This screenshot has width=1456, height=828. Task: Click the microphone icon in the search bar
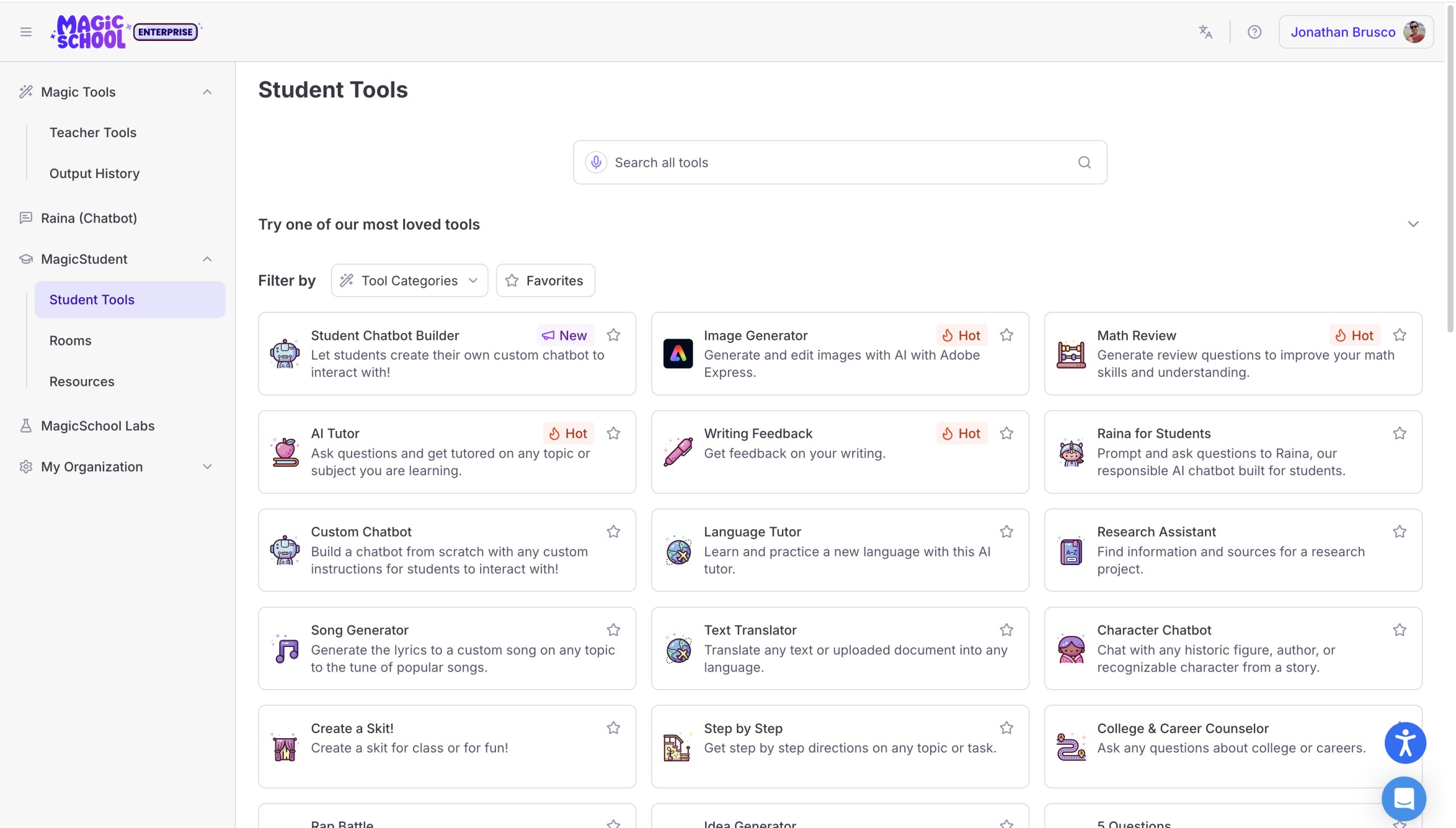click(x=595, y=162)
